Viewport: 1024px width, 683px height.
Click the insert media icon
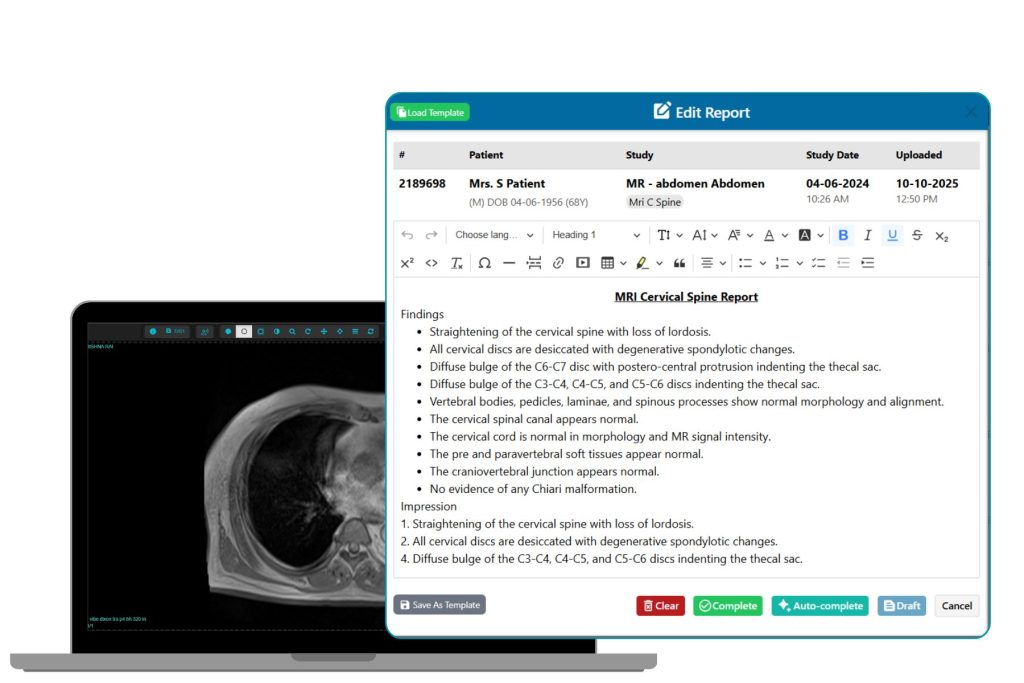(x=583, y=263)
